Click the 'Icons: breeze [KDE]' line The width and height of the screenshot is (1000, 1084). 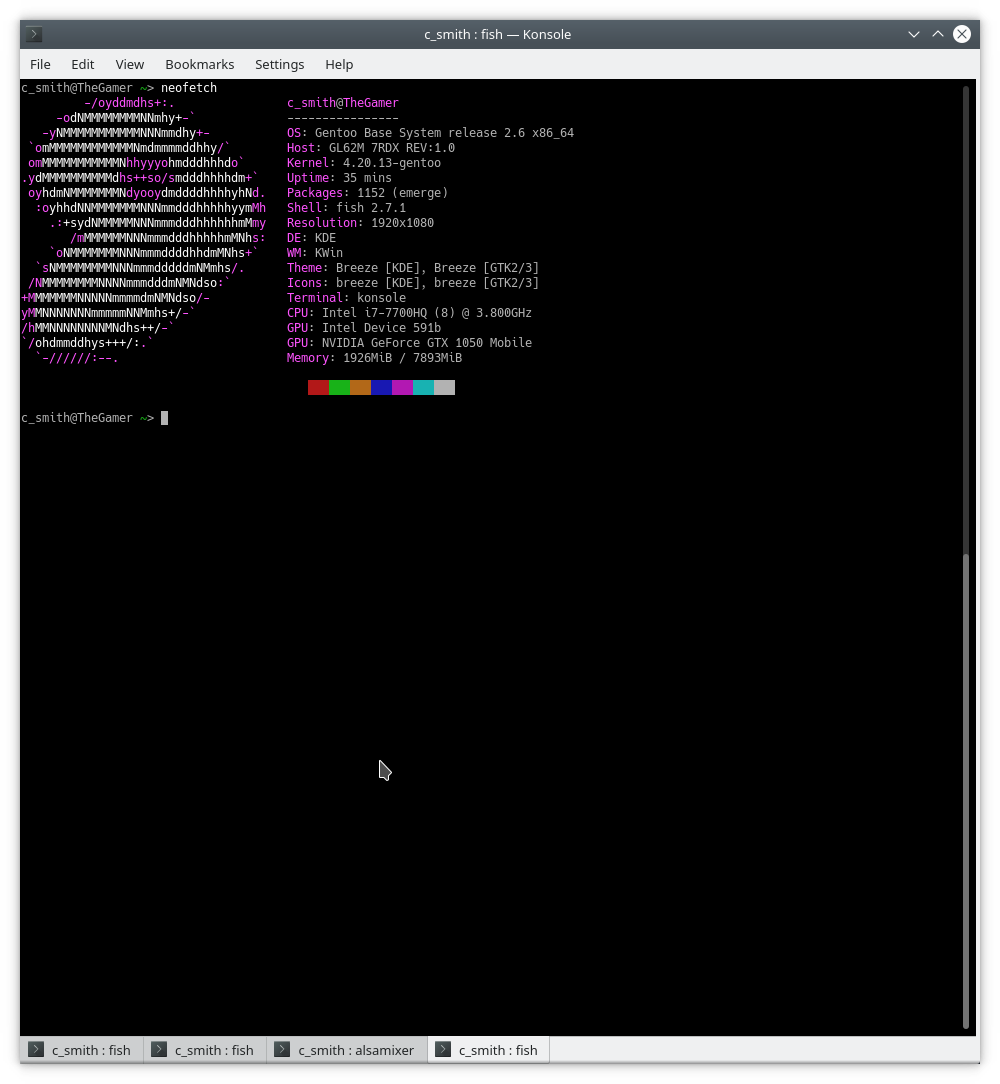coord(413,283)
